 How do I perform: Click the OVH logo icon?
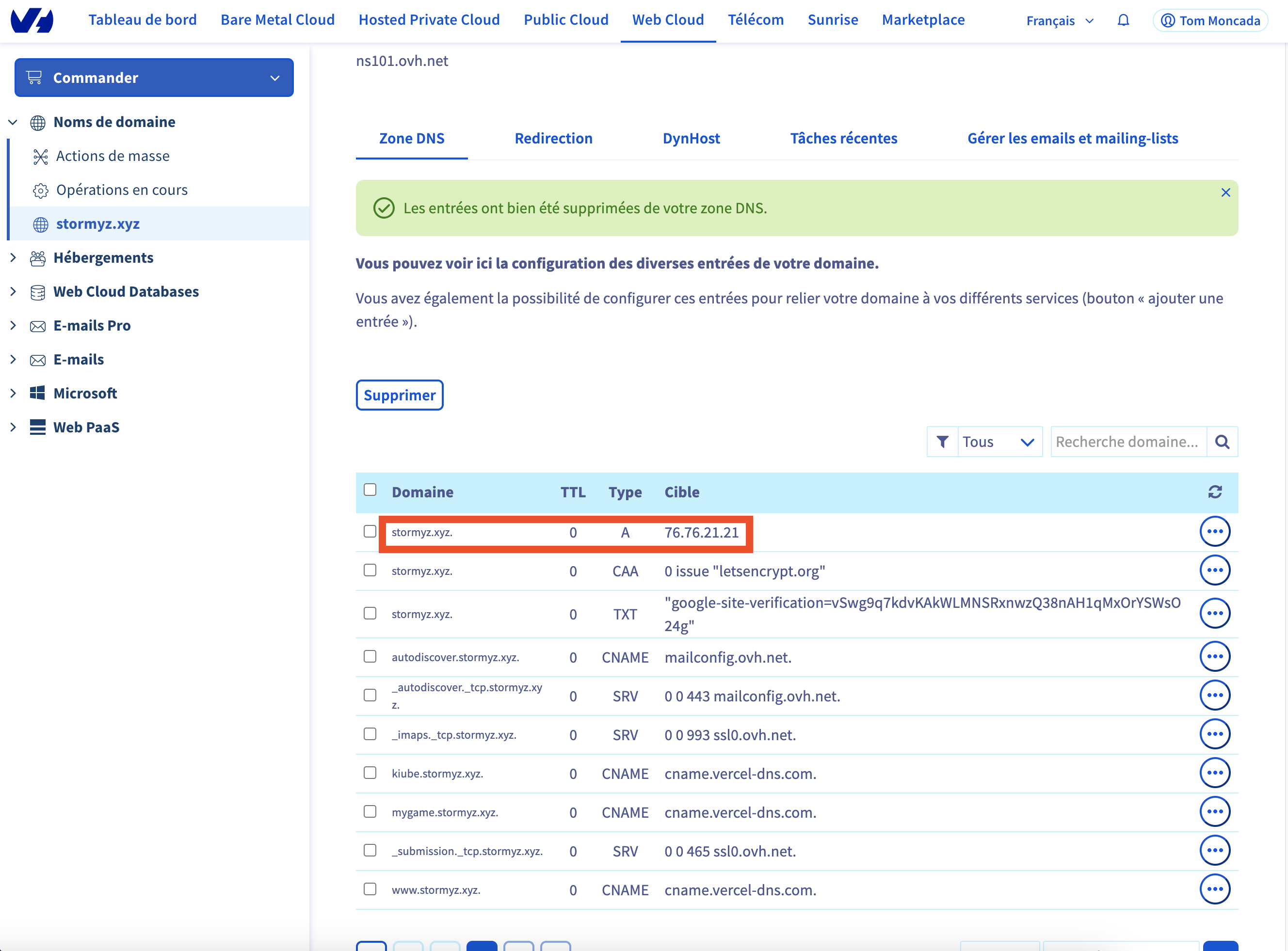pos(32,21)
